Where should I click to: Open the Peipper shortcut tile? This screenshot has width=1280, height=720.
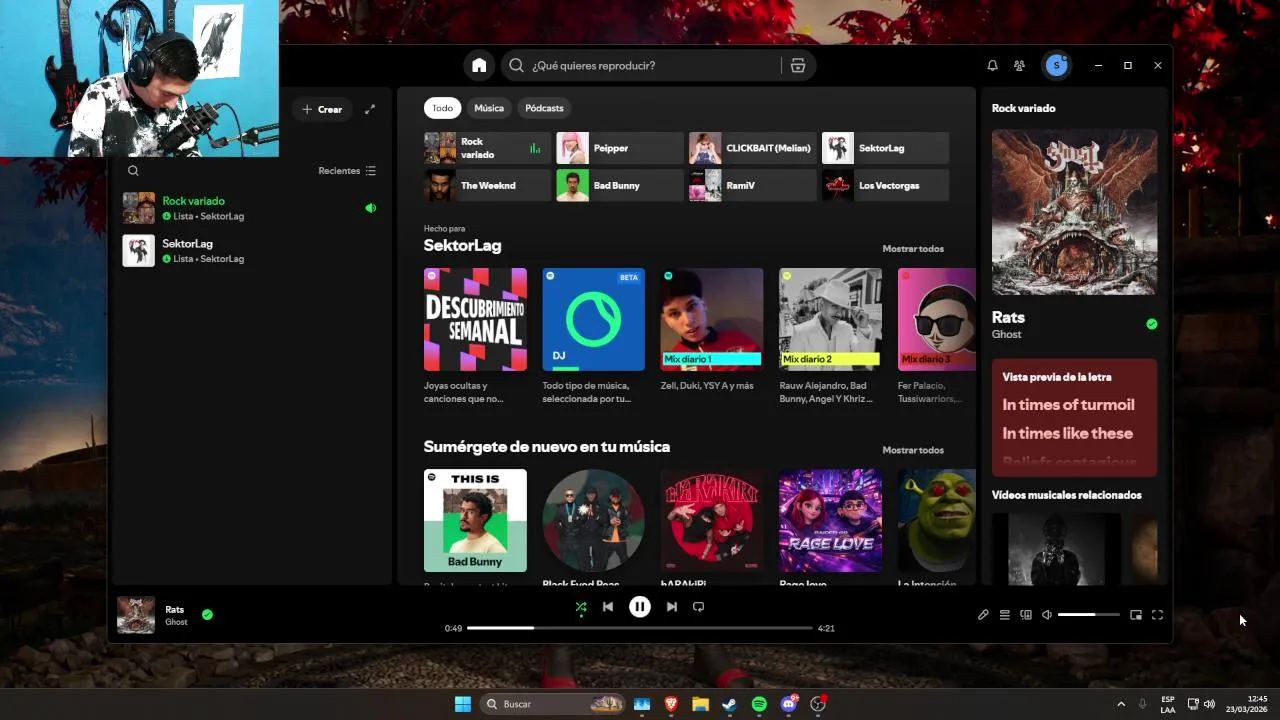(620, 148)
